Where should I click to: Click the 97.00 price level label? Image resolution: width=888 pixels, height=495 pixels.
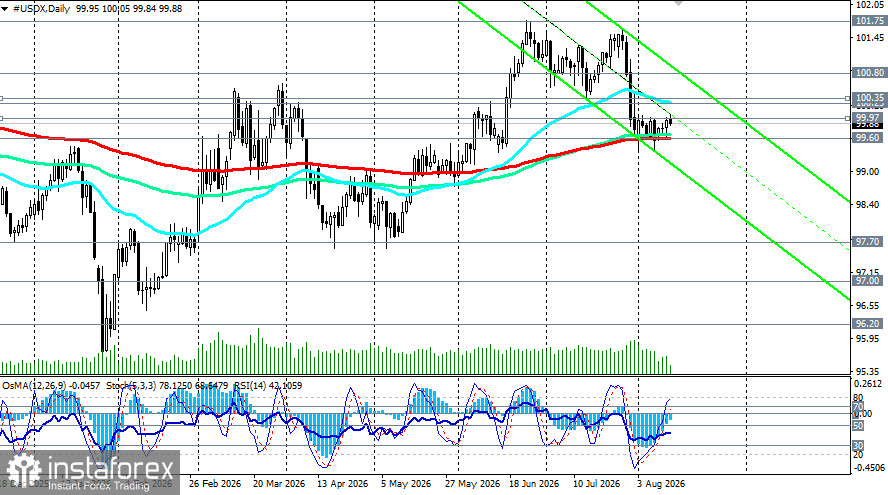coord(869,281)
